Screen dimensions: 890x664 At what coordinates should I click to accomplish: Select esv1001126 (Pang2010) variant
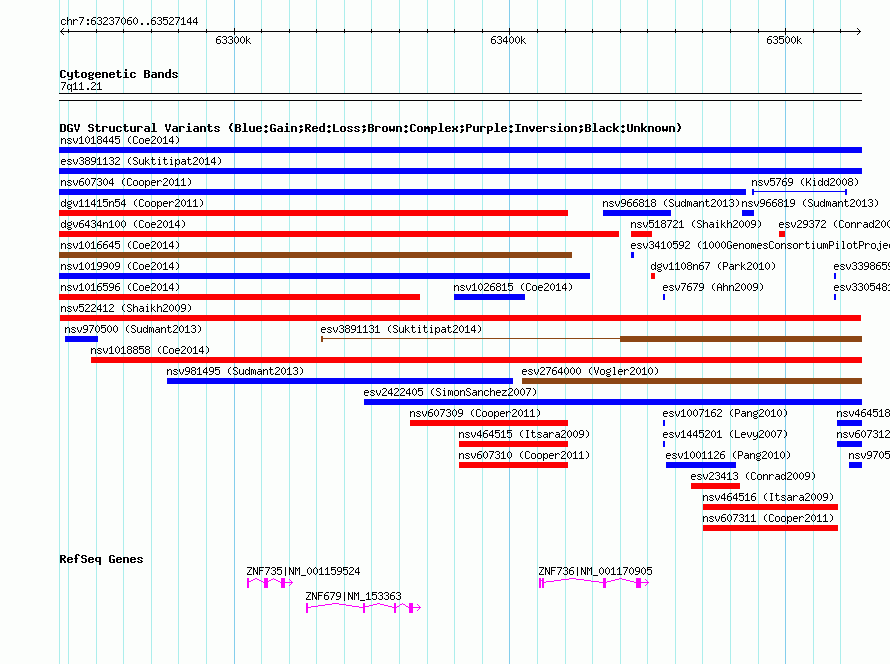(x=701, y=465)
